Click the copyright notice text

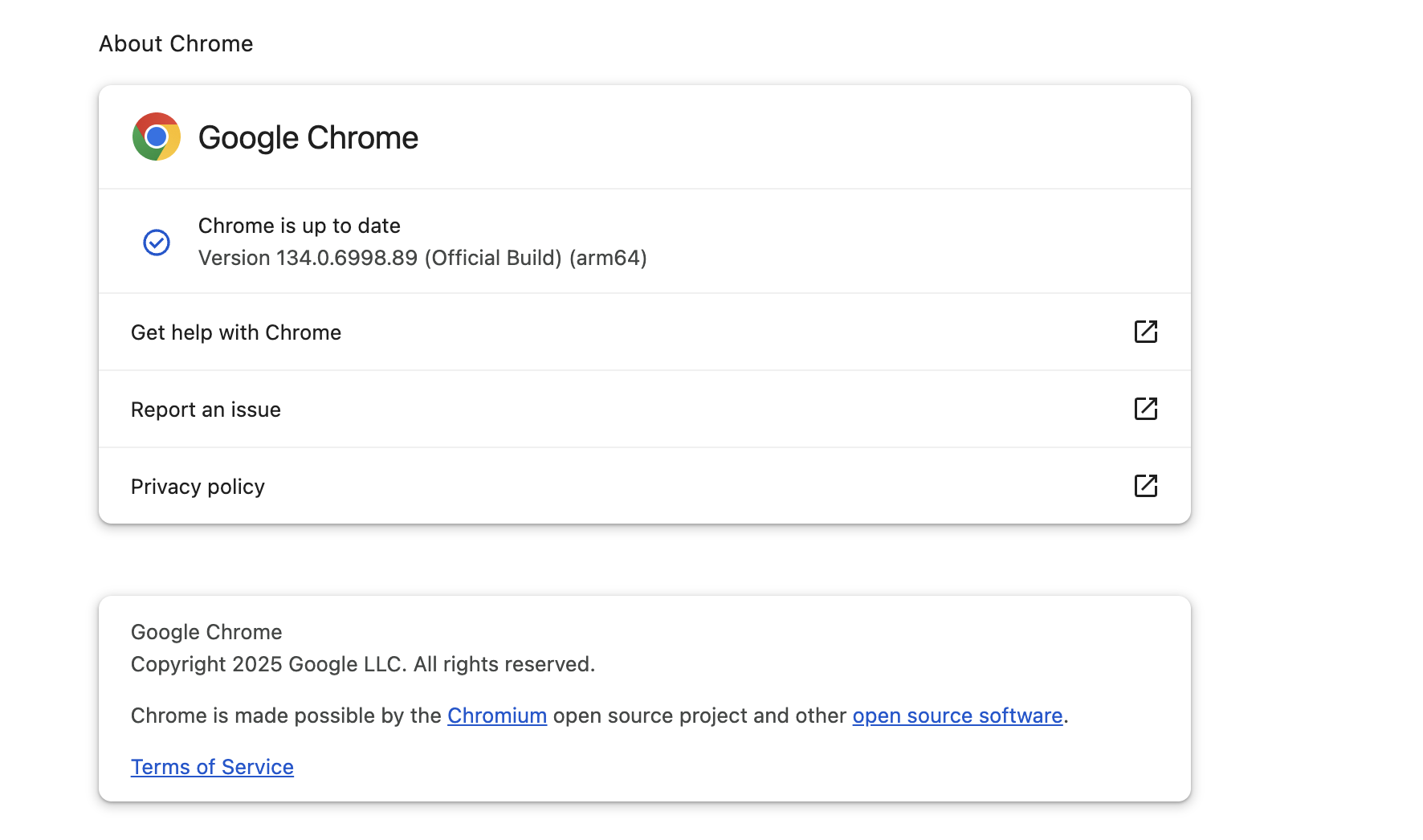[363, 663]
